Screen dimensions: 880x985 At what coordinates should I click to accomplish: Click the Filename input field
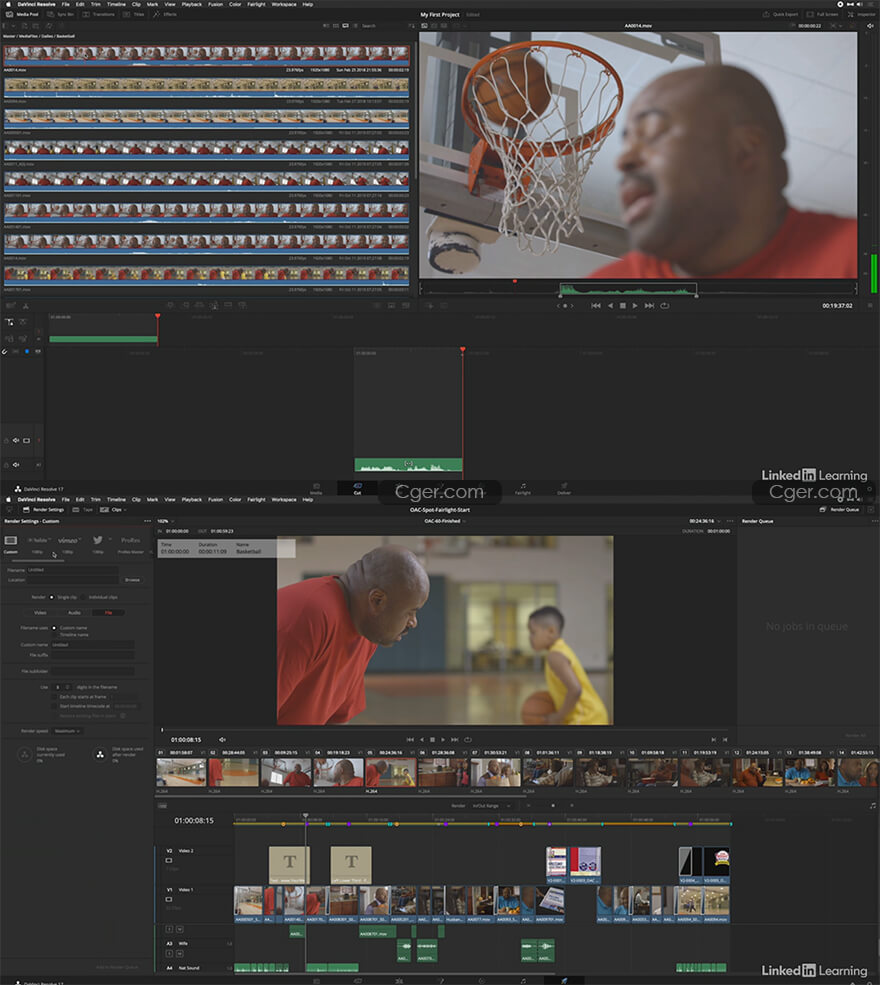(73, 570)
